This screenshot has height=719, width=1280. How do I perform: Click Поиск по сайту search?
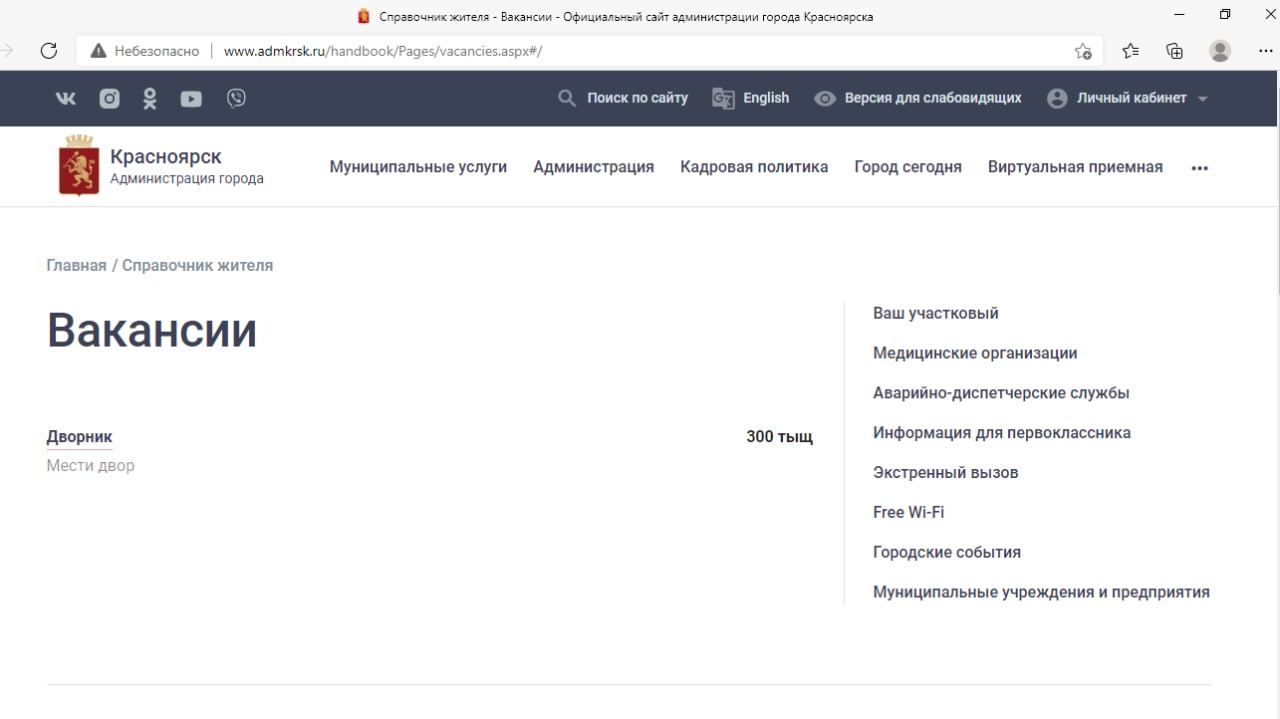click(x=623, y=98)
